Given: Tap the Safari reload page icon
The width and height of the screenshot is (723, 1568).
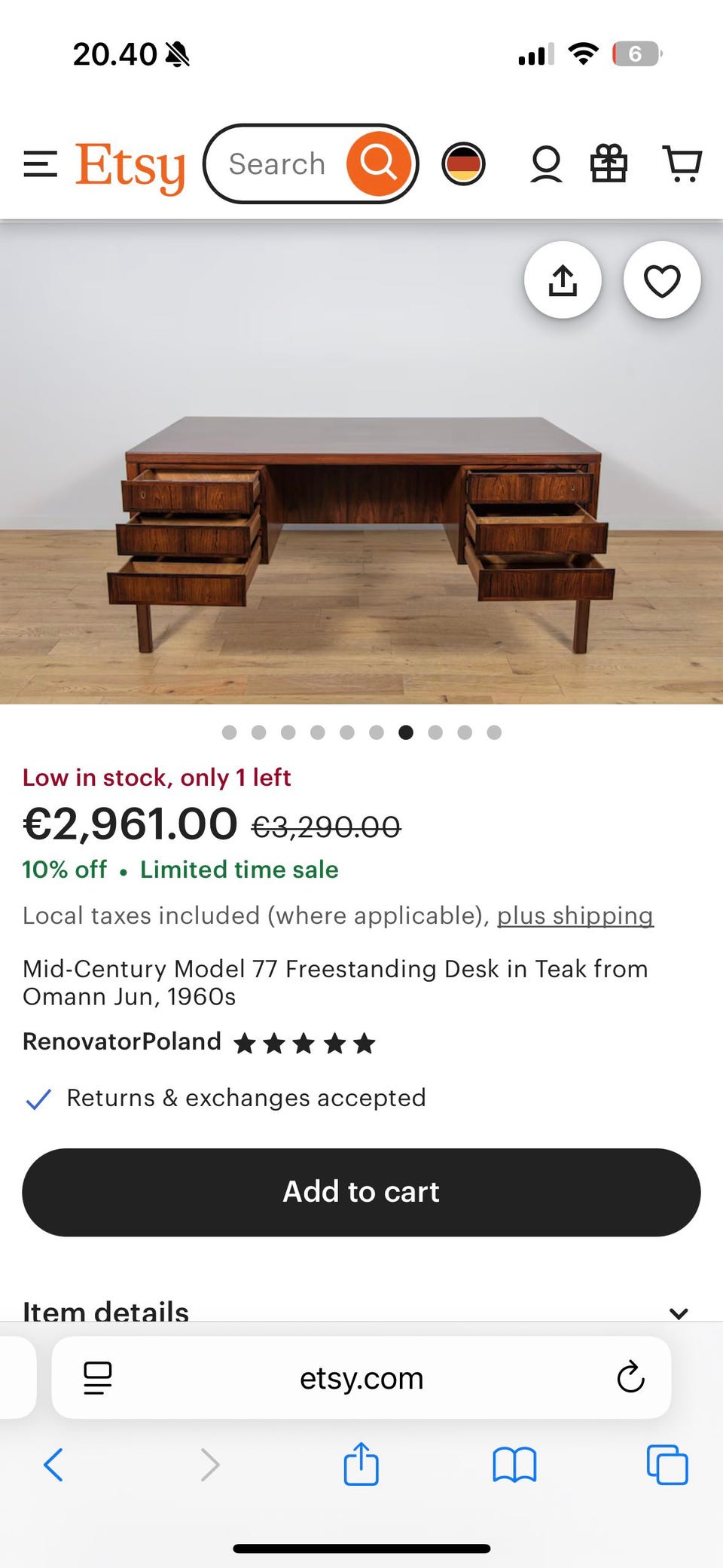Looking at the screenshot, I should (x=630, y=1378).
